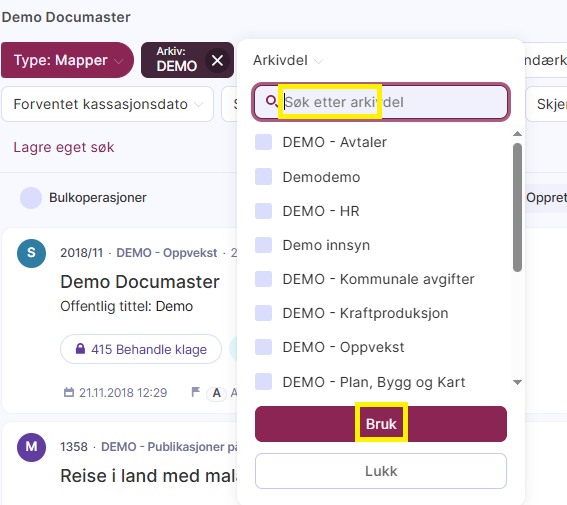Click the S avatar of case 2018/11
The width and height of the screenshot is (567, 505).
tap(31, 253)
